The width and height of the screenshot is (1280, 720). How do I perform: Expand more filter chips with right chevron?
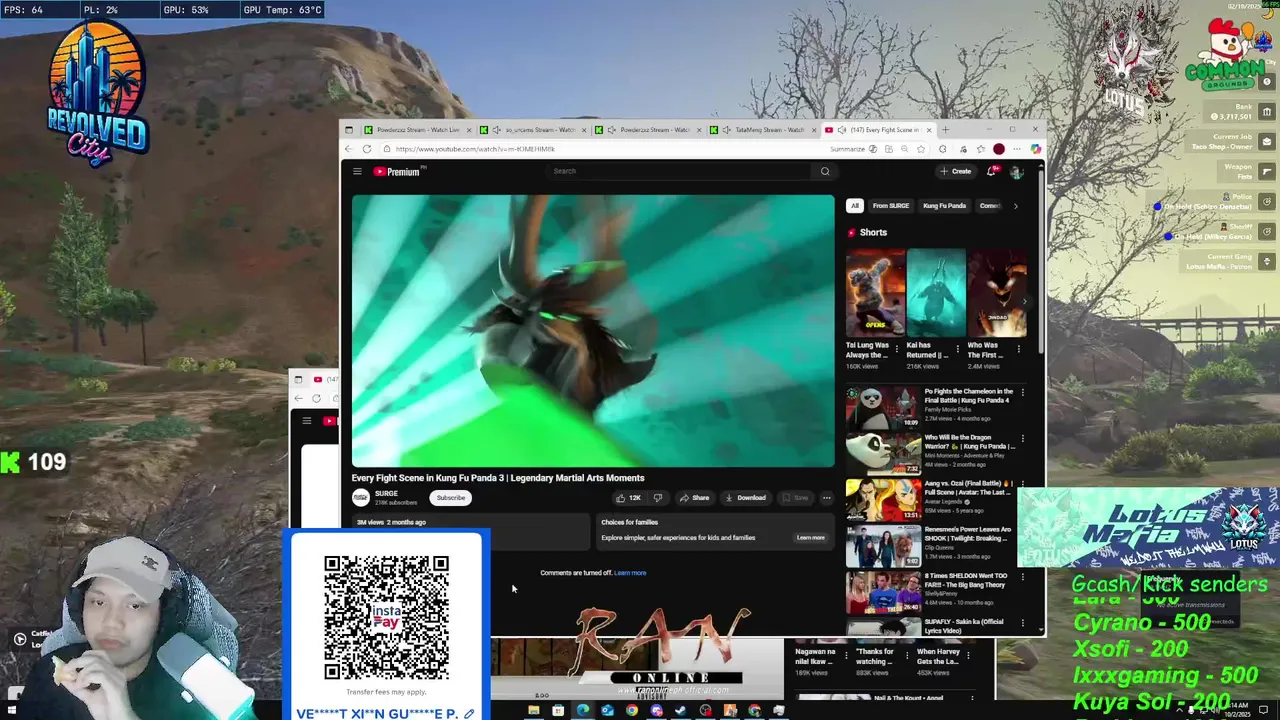pyautogui.click(x=1015, y=206)
